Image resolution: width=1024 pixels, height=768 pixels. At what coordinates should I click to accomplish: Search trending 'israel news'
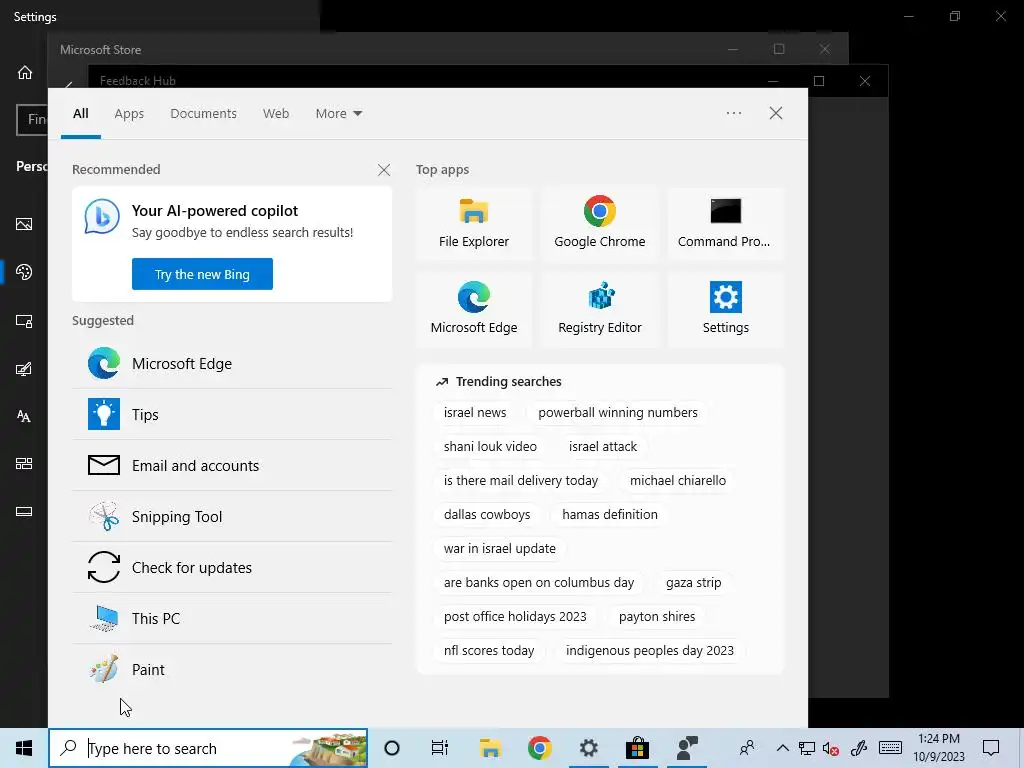[475, 413]
